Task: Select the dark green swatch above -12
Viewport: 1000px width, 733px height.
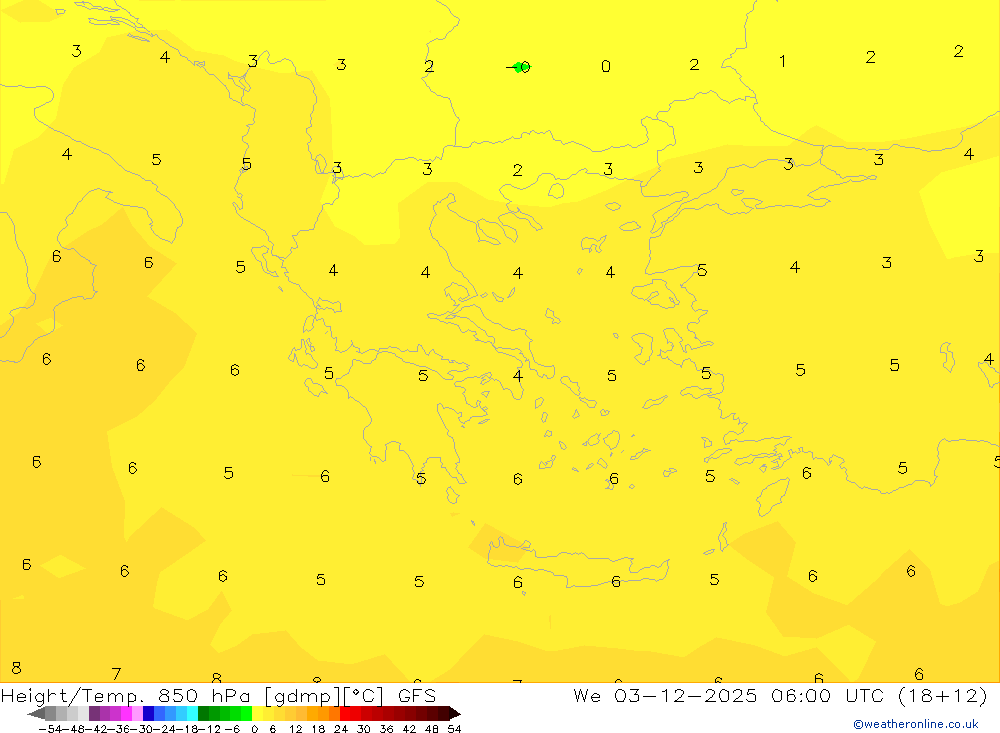Action: point(203,714)
